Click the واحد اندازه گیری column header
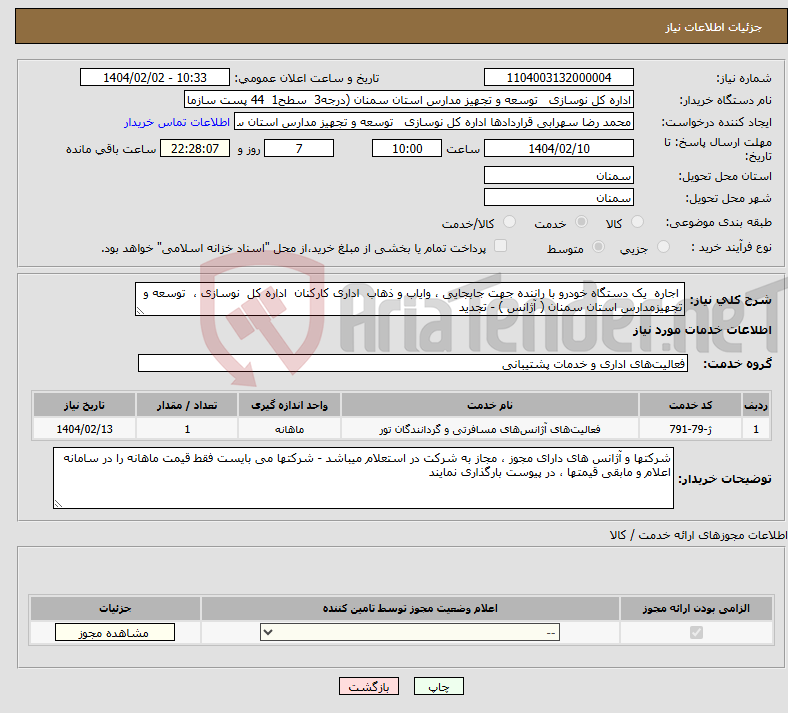788x713 pixels. point(289,405)
